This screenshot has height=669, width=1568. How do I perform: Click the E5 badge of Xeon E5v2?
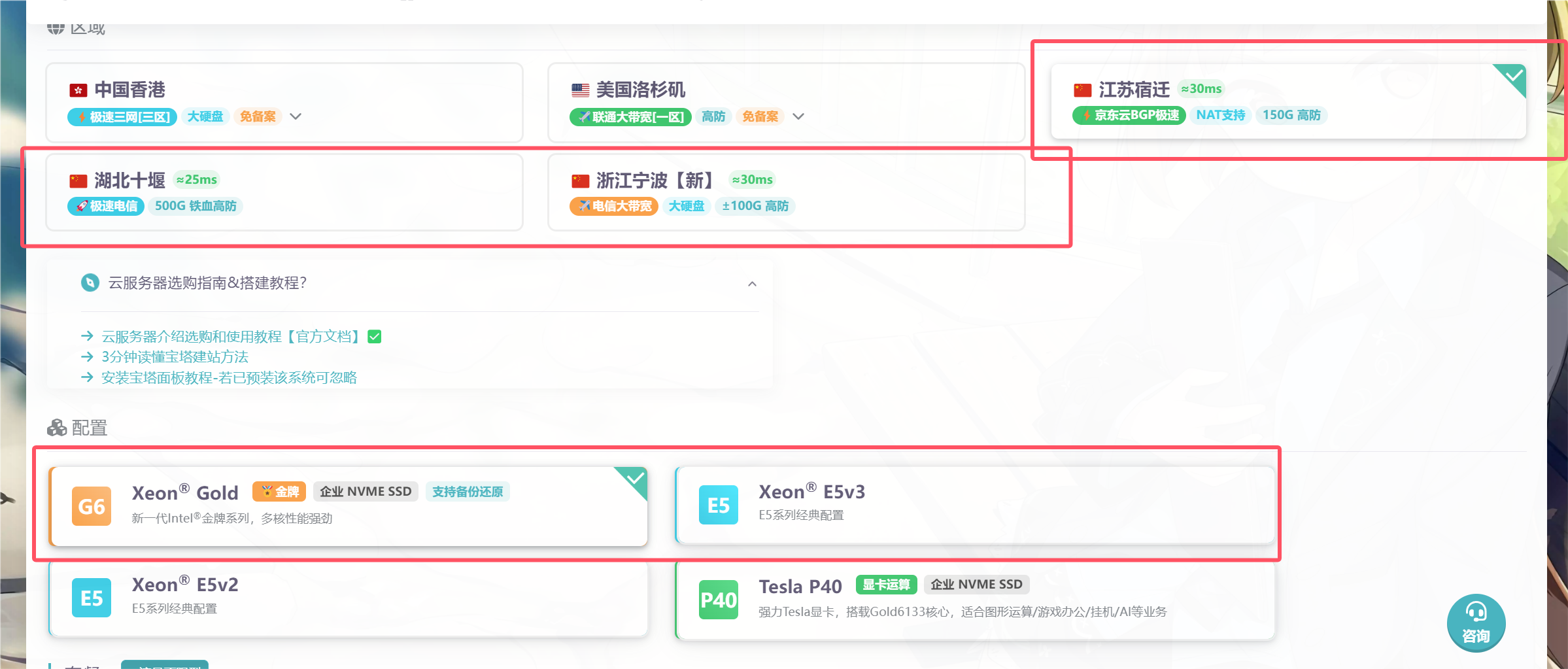[92, 598]
